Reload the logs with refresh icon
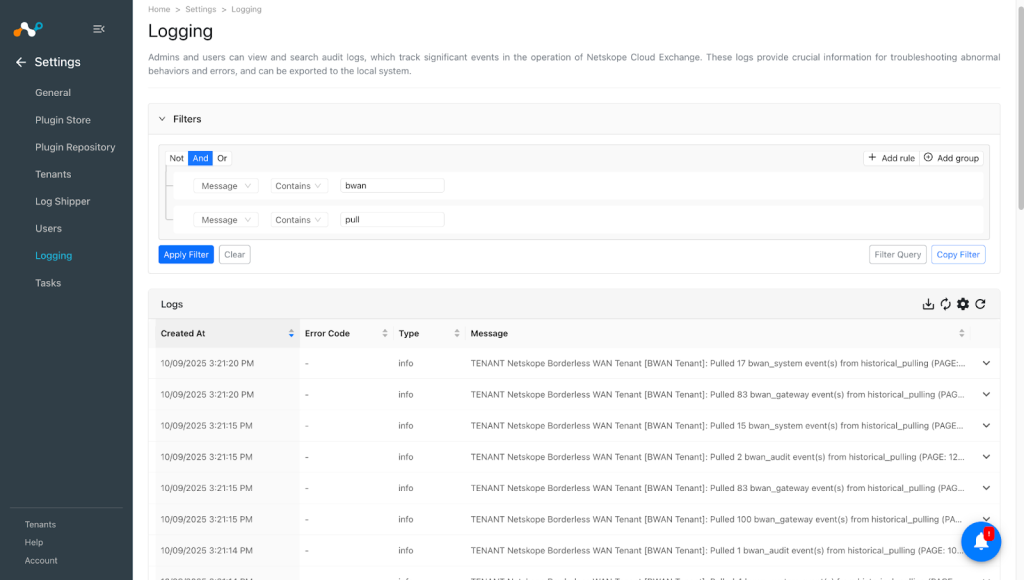Image resolution: width=1024 pixels, height=580 pixels. (980, 304)
